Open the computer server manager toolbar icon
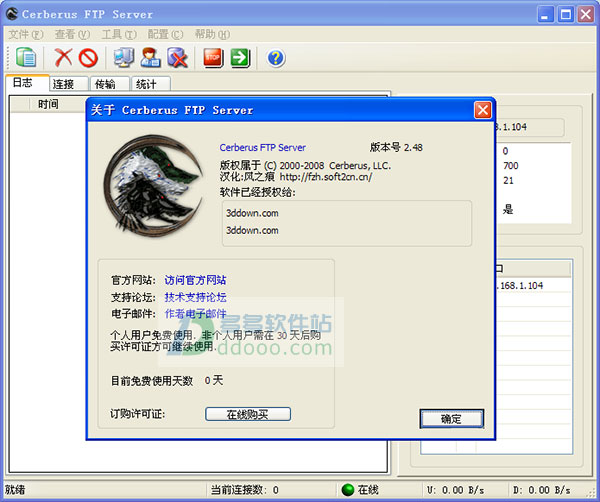The height and width of the screenshot is (502, 600). [124, 57]
